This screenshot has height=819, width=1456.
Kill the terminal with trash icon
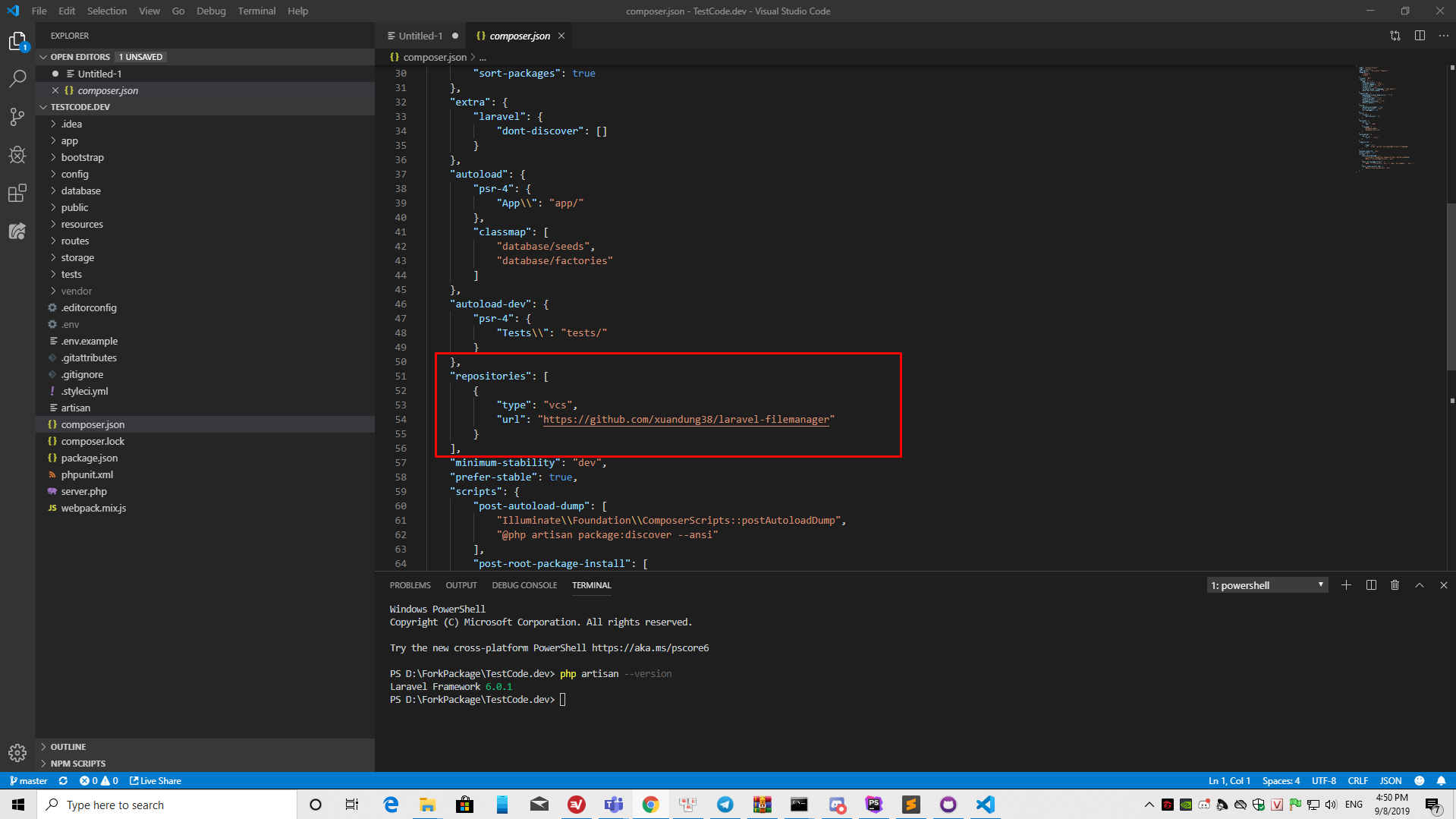(x=1395, y=585)
